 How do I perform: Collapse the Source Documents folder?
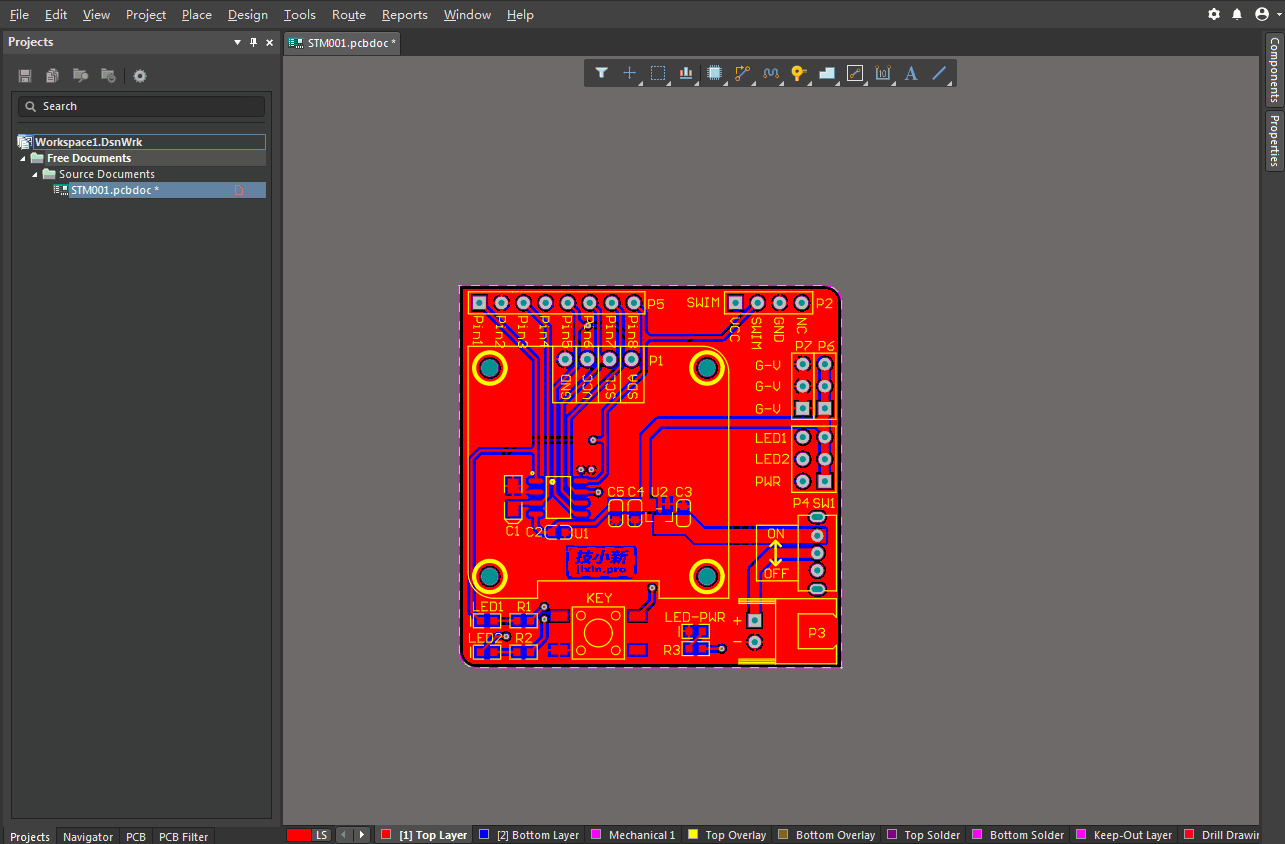point(35,174)
